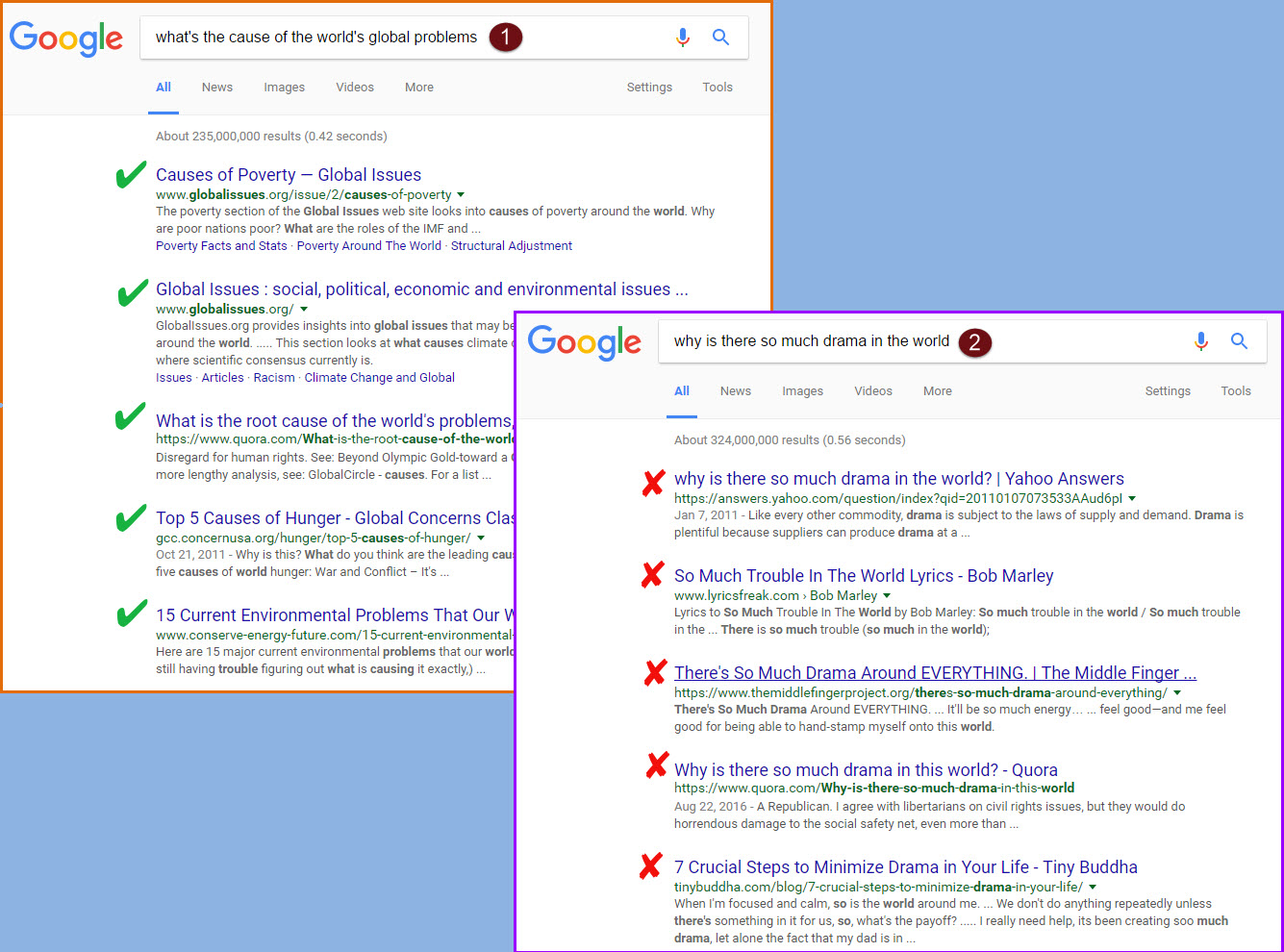Screen dimensions: 1284x952
Task: Click the Google logo in the purple window
Action: point(584,342)
